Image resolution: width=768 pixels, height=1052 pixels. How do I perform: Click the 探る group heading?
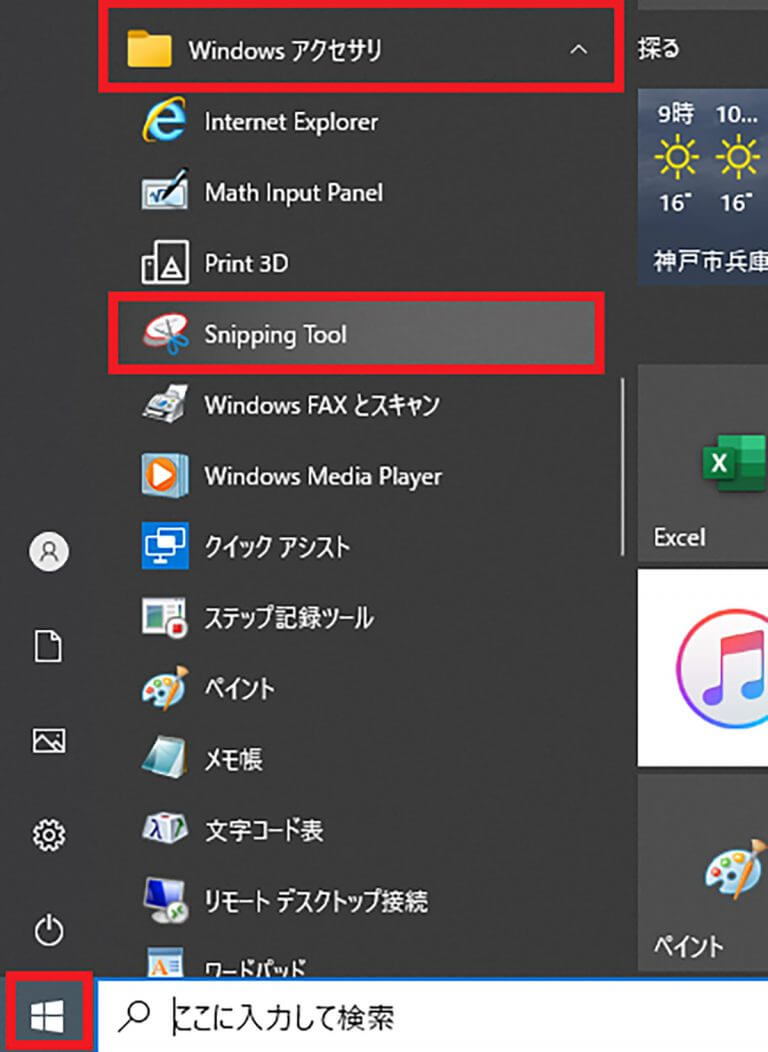click(x=659, y=48)
